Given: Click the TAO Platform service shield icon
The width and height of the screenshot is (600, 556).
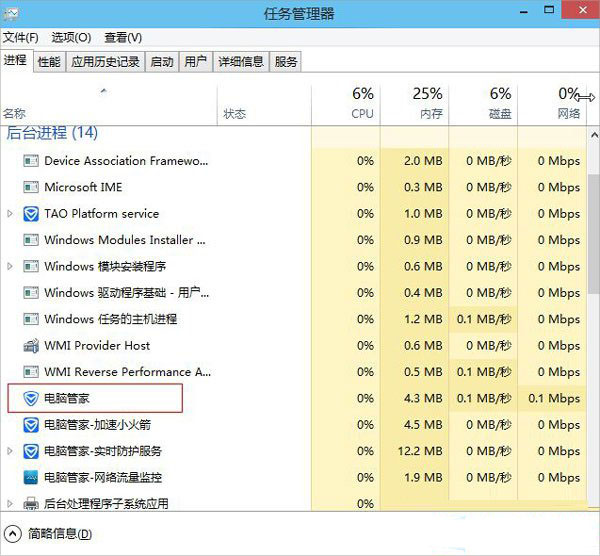Looking at the screenshot, I should (31, 214).
